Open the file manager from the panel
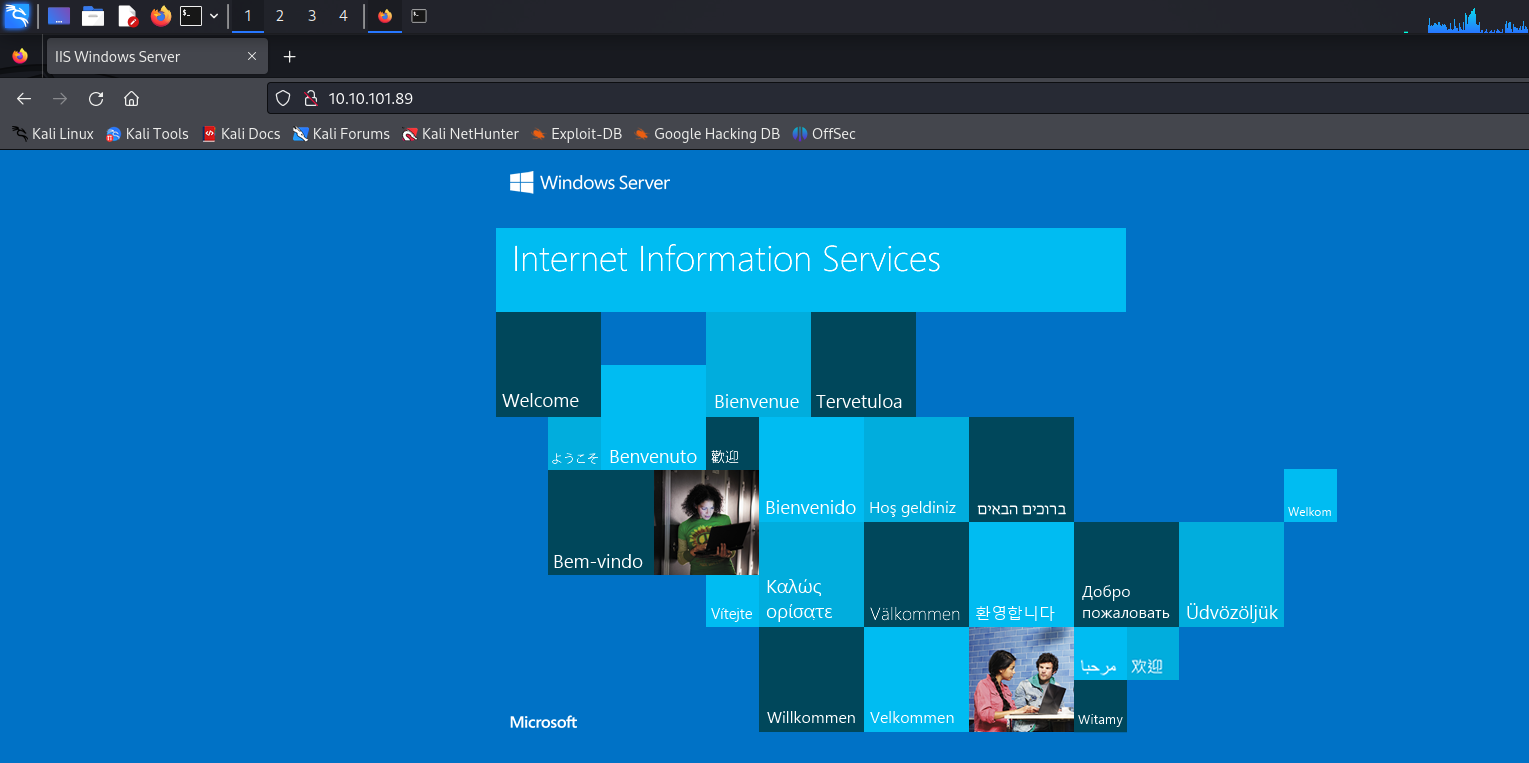The image size is (1529, 763). click(93, 16)
